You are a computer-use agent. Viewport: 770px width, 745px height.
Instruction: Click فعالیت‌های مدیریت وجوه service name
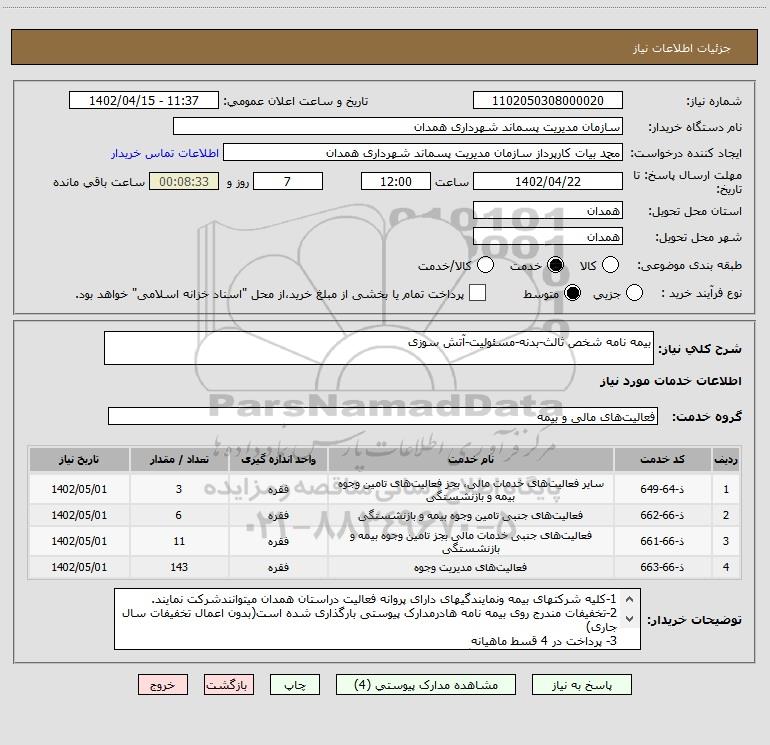(x=470, y=568)
